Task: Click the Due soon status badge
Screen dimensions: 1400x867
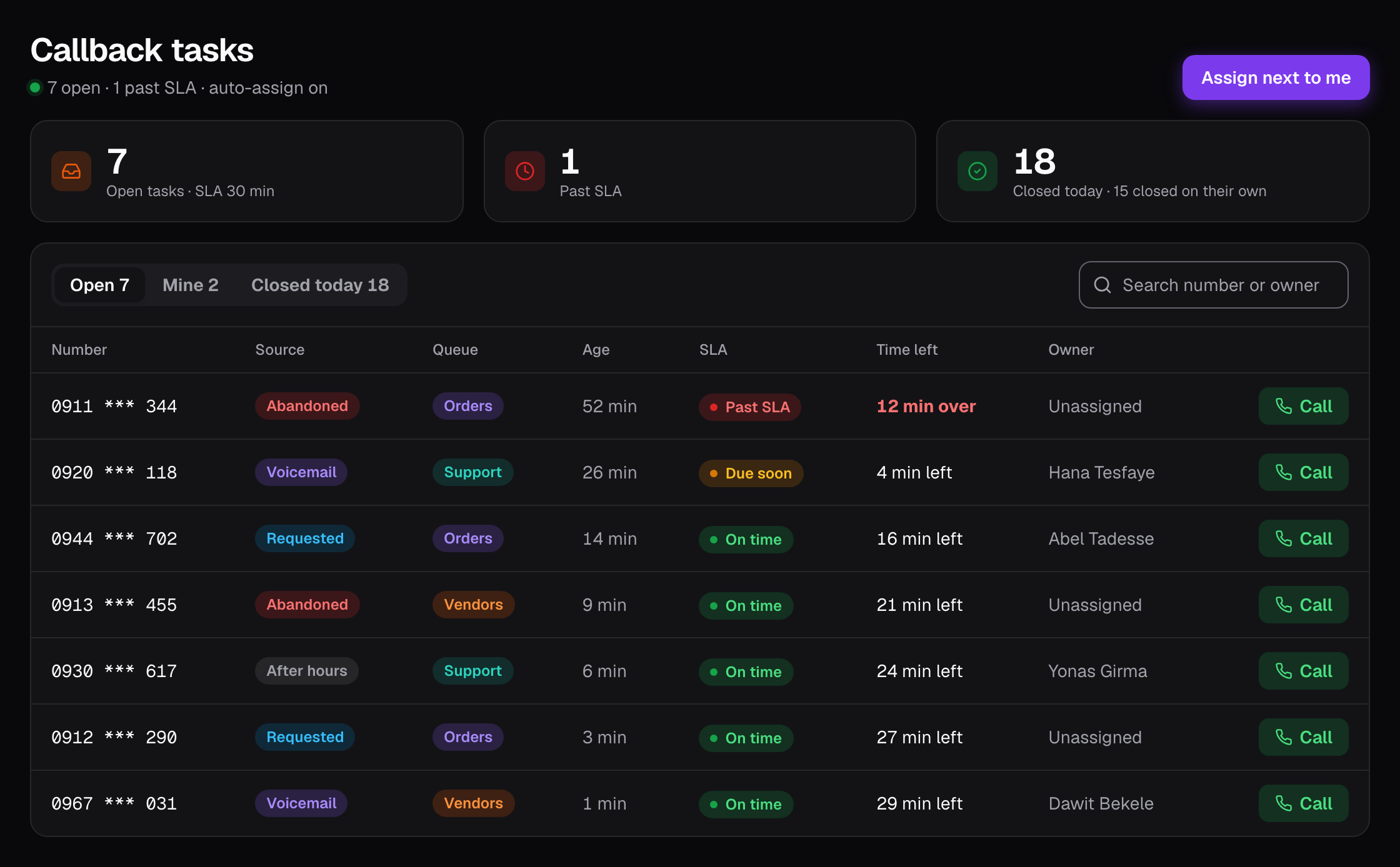Action: [751, 473]
